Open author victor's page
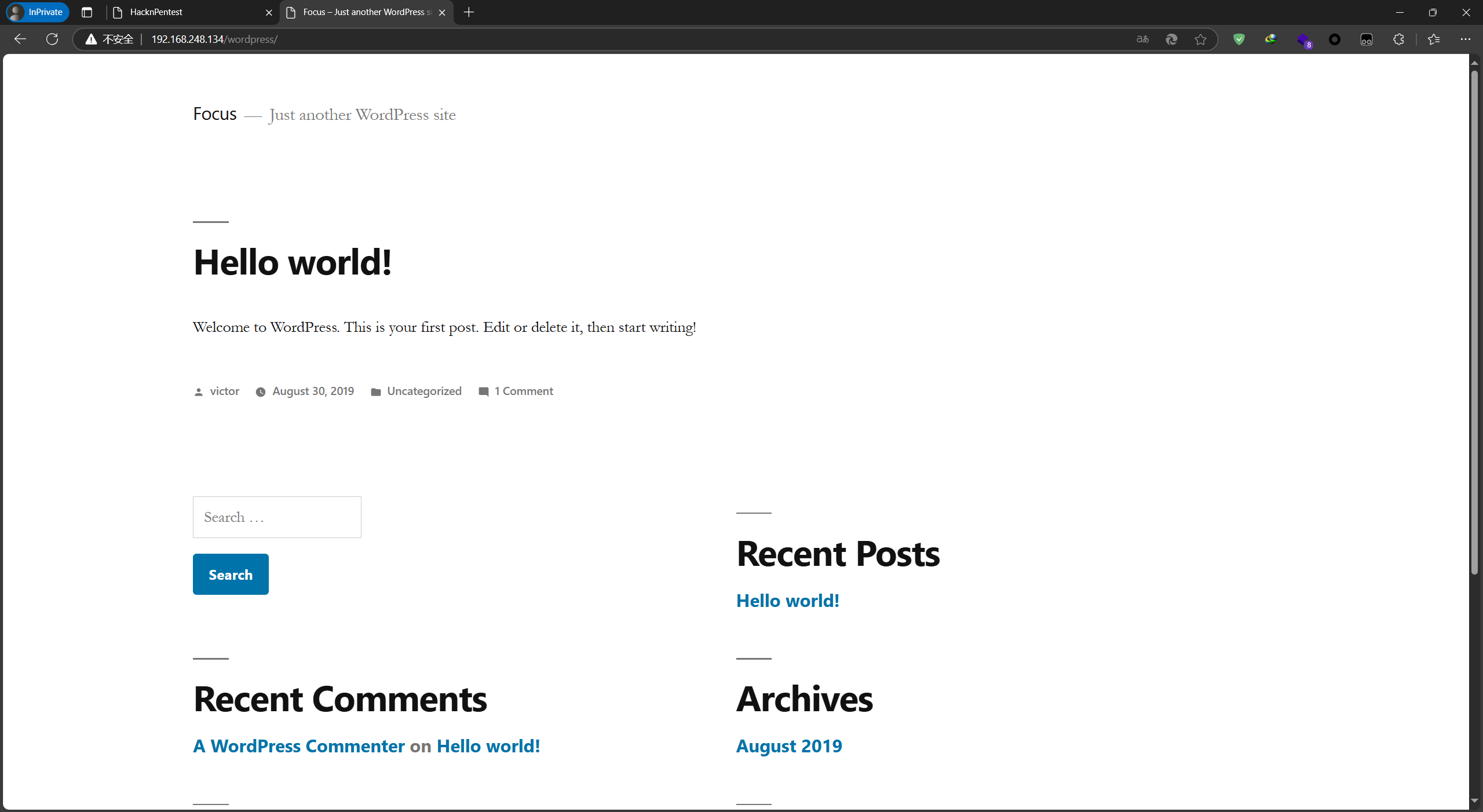 (224, 392)
